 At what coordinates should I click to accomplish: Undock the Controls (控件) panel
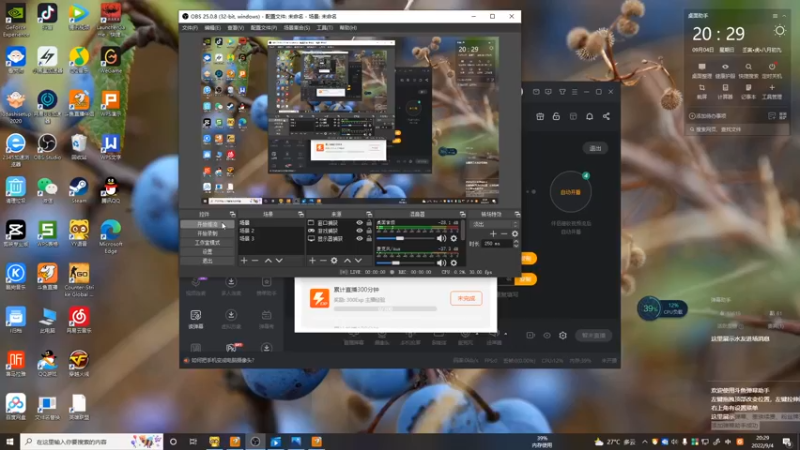[232, 214]
